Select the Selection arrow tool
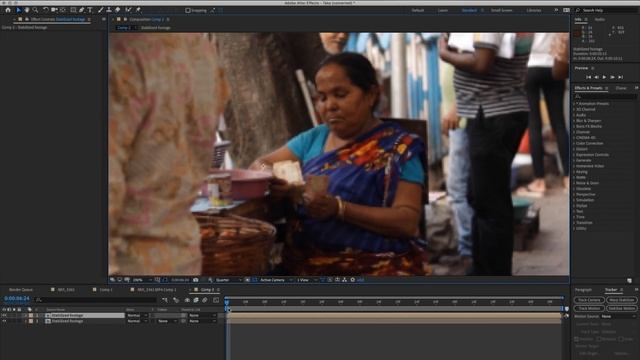This screenshot has width=640, height=360. pyautogui.click(x=18, y=10)
